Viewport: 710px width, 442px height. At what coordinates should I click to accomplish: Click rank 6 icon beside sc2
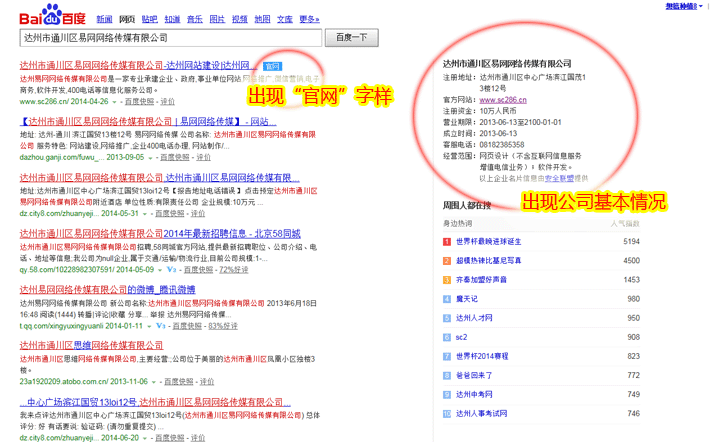coord(446,337)
